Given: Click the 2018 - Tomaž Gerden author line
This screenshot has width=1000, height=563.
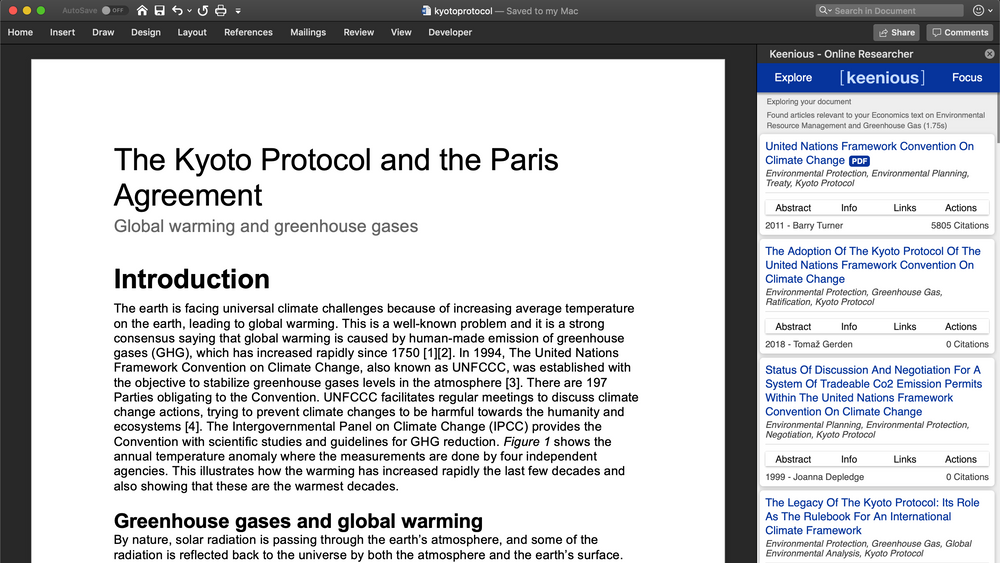Looking at the screenshot, I should click(809, 344).
